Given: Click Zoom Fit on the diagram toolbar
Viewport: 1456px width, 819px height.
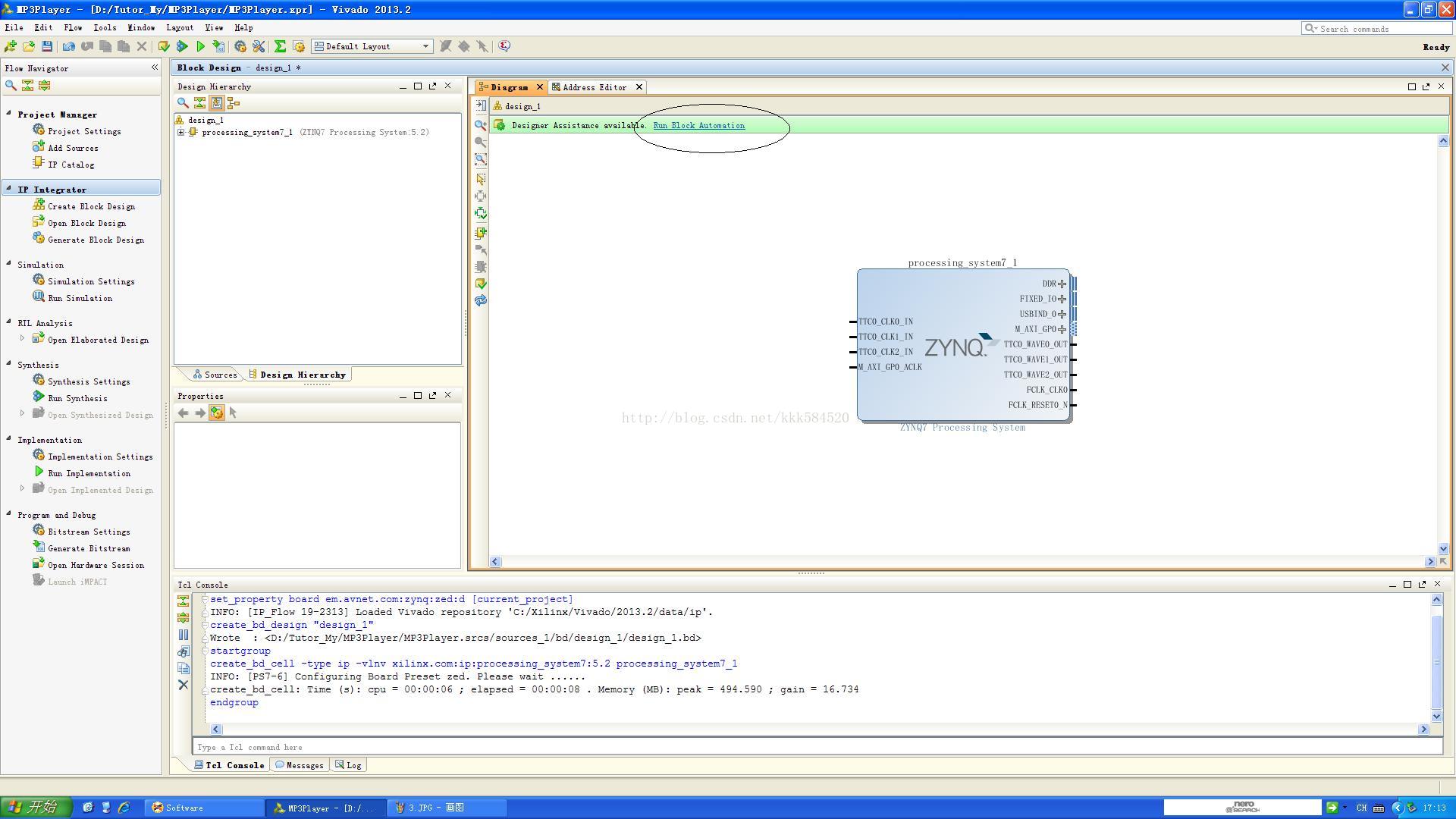Looking at the screenshot, I should [481, 159].
